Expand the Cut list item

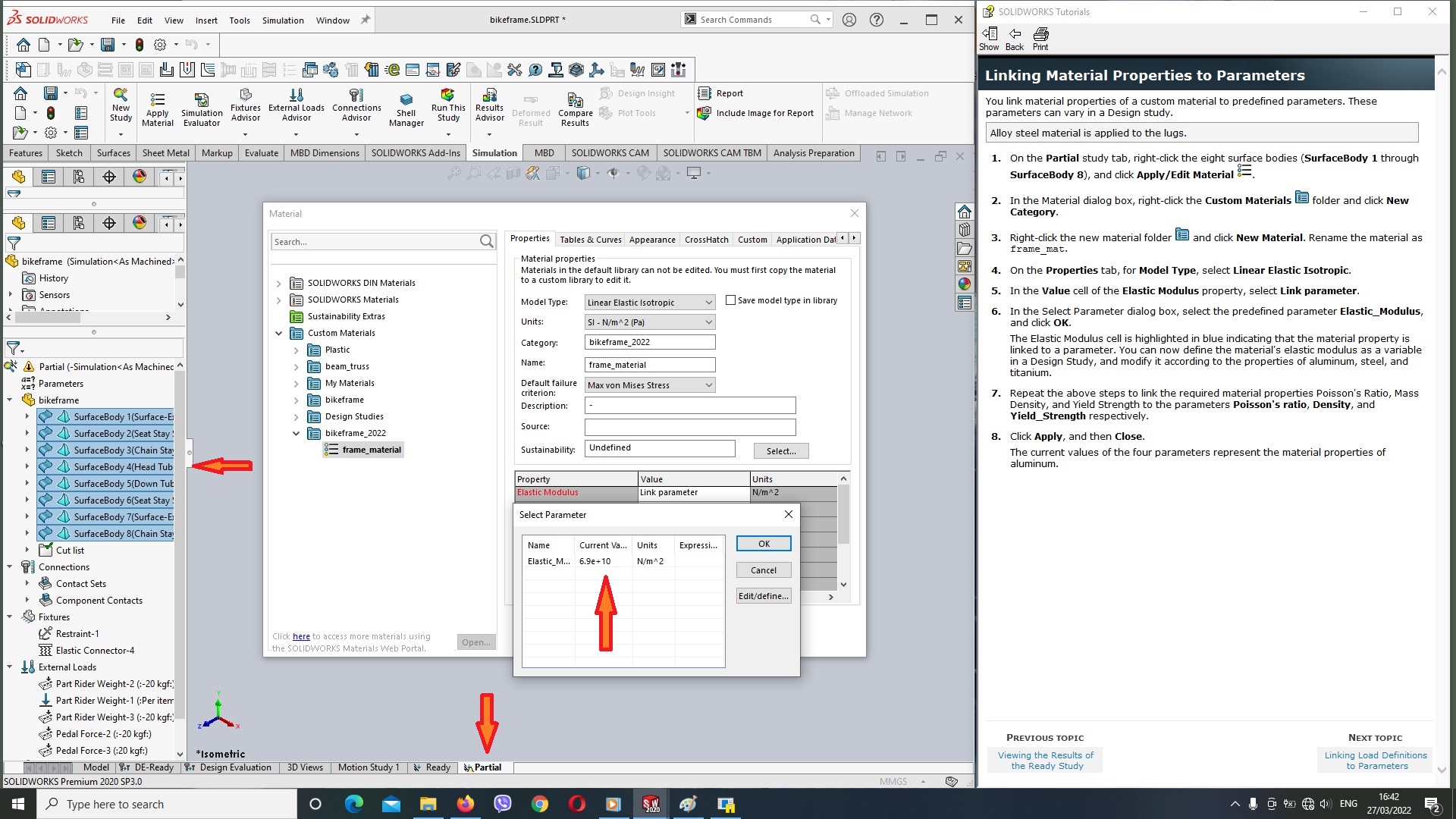(x=27, y=550)
